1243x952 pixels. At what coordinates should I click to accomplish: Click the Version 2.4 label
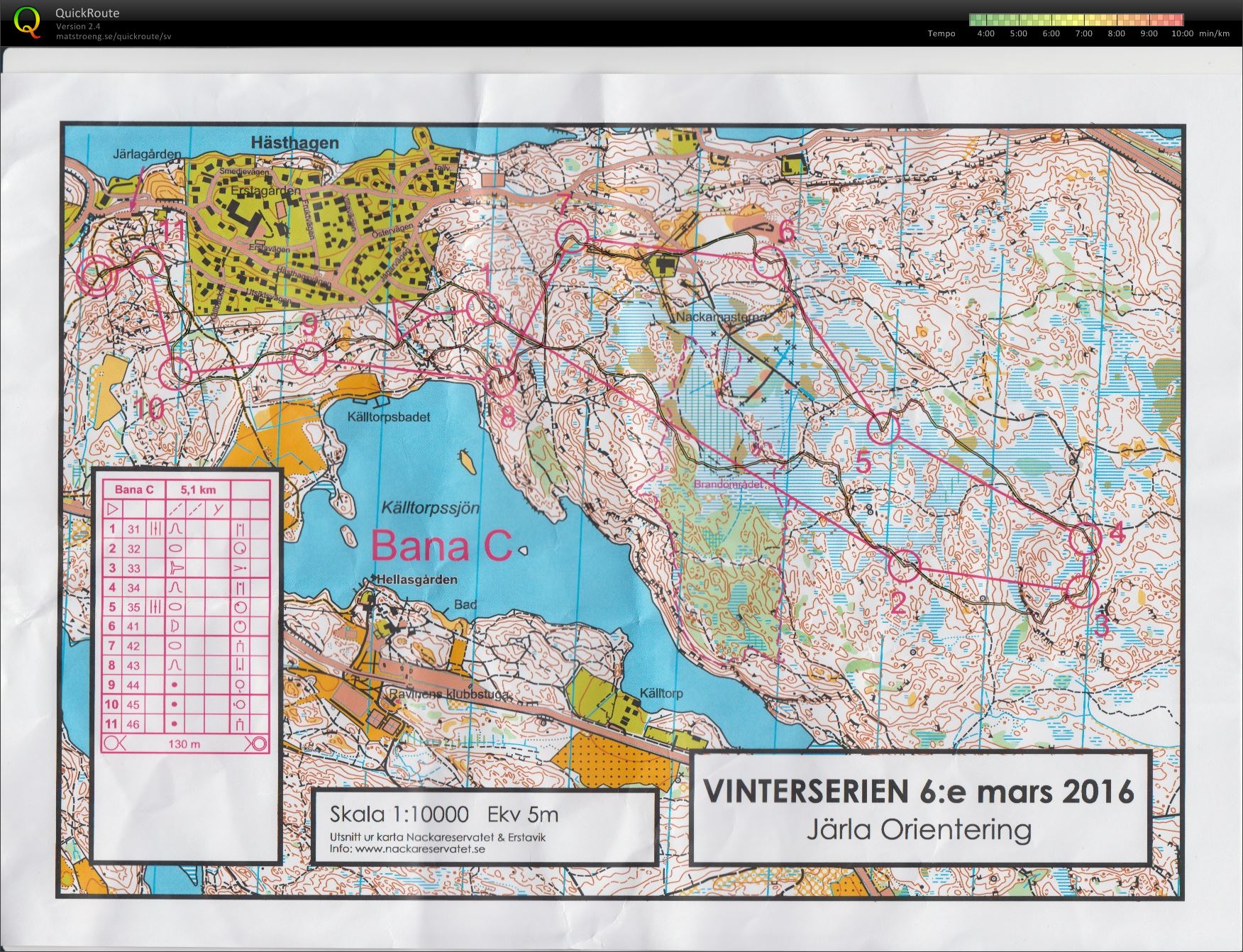tap(78, 27)
